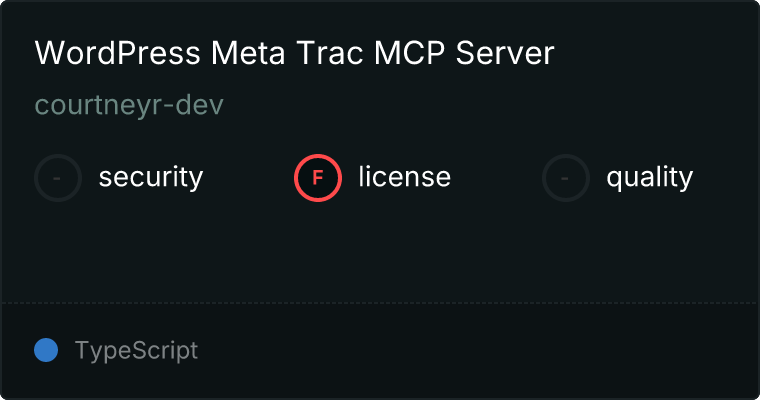Click the red F license grade badge
Viewport: 760px width, 400px height.
[x=318, y=178]
